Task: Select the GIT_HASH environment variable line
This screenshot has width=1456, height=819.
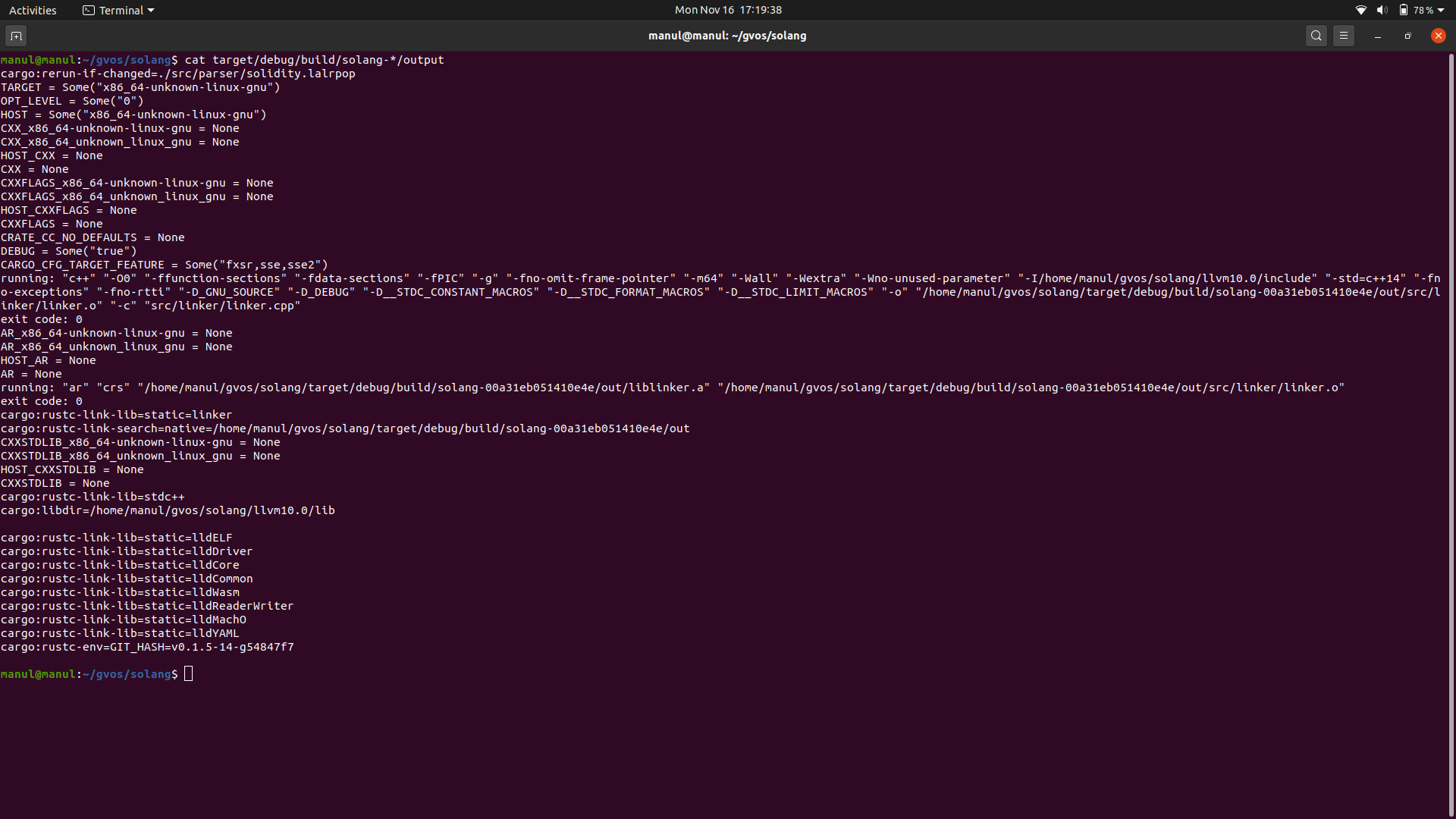Action: 148,647
